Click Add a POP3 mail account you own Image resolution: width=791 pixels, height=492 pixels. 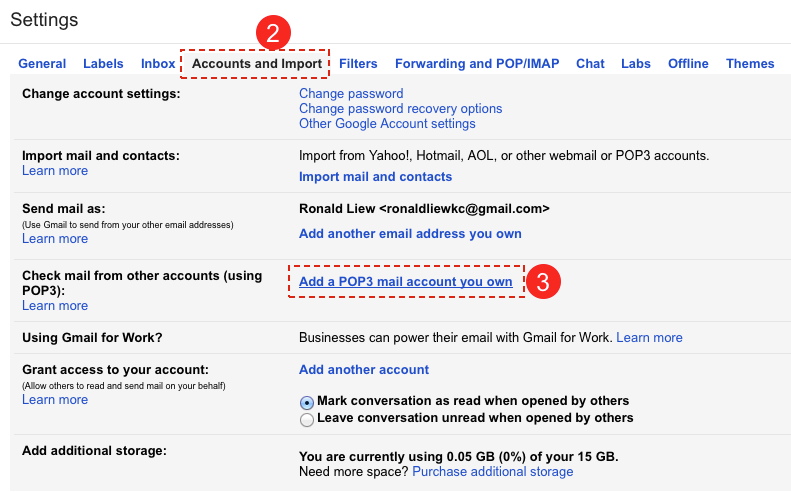coord(406,282)
